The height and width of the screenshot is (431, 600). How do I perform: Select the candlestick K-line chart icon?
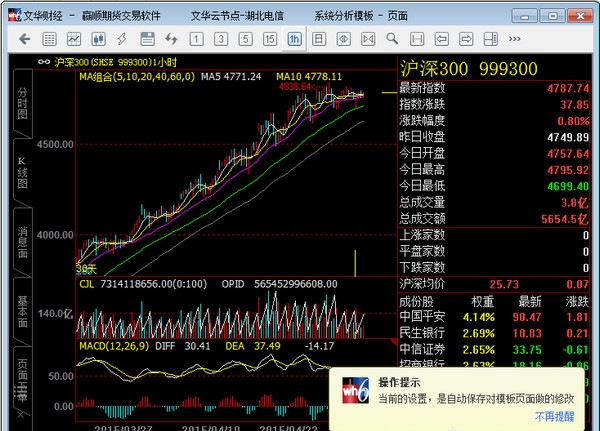[x=98, y=39]
